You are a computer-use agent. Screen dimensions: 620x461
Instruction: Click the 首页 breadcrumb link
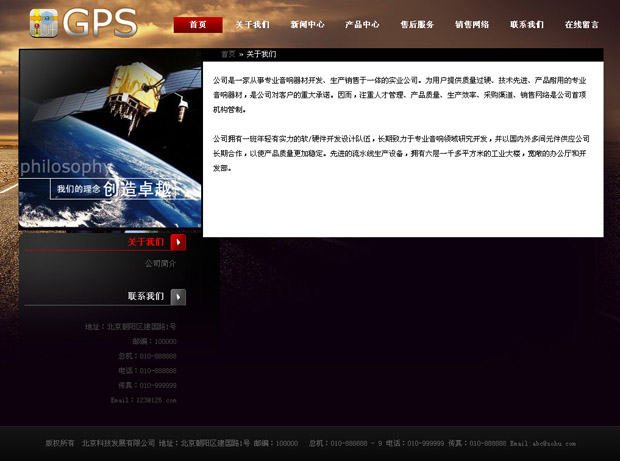point(228,54)
